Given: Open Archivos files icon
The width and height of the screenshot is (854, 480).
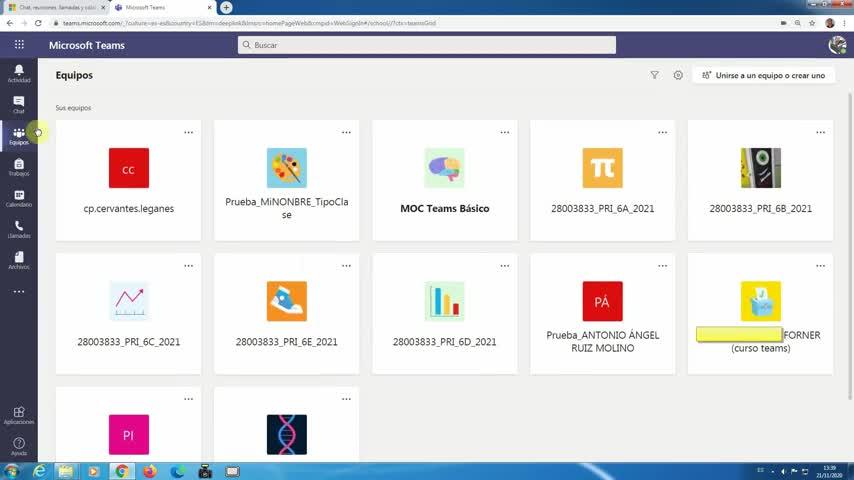Looking at the screenshot, I should pos(19,260).
